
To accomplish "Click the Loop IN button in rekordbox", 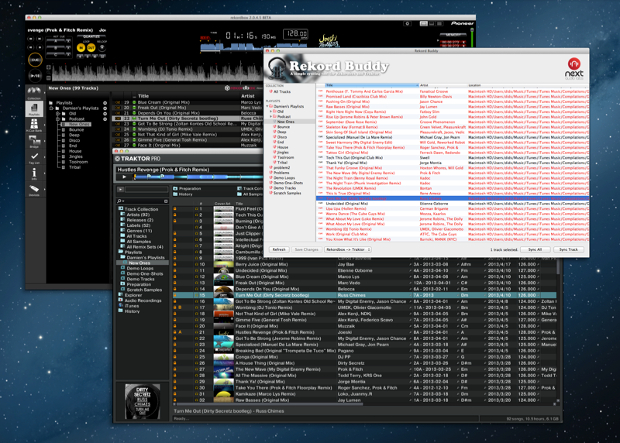I will pyautogui.click(x=81, y=47).
